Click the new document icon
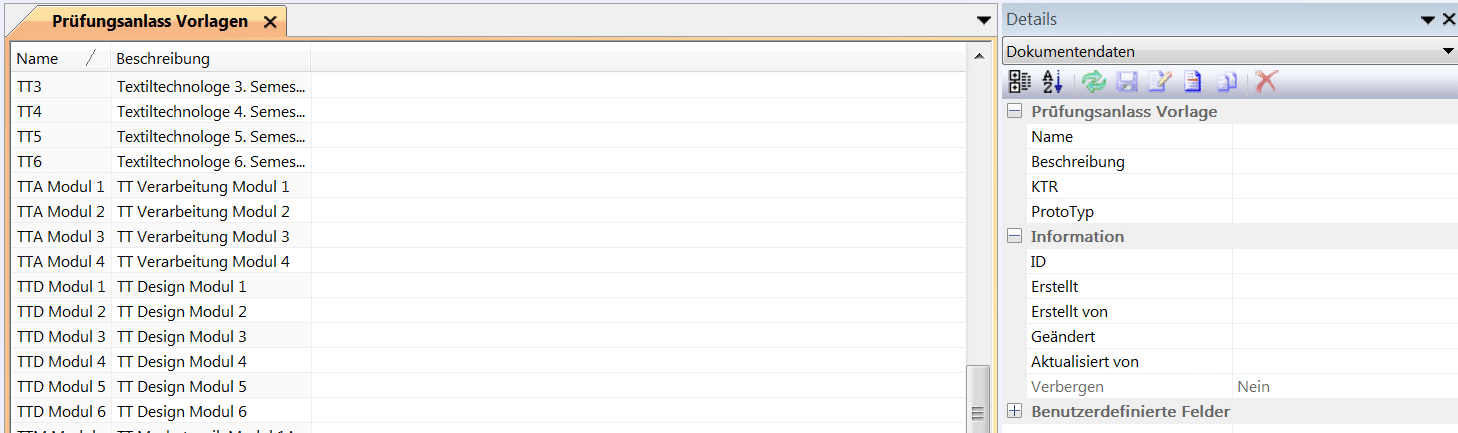The width and height of the screenshot is (1458, 433). click(1193, 82)
